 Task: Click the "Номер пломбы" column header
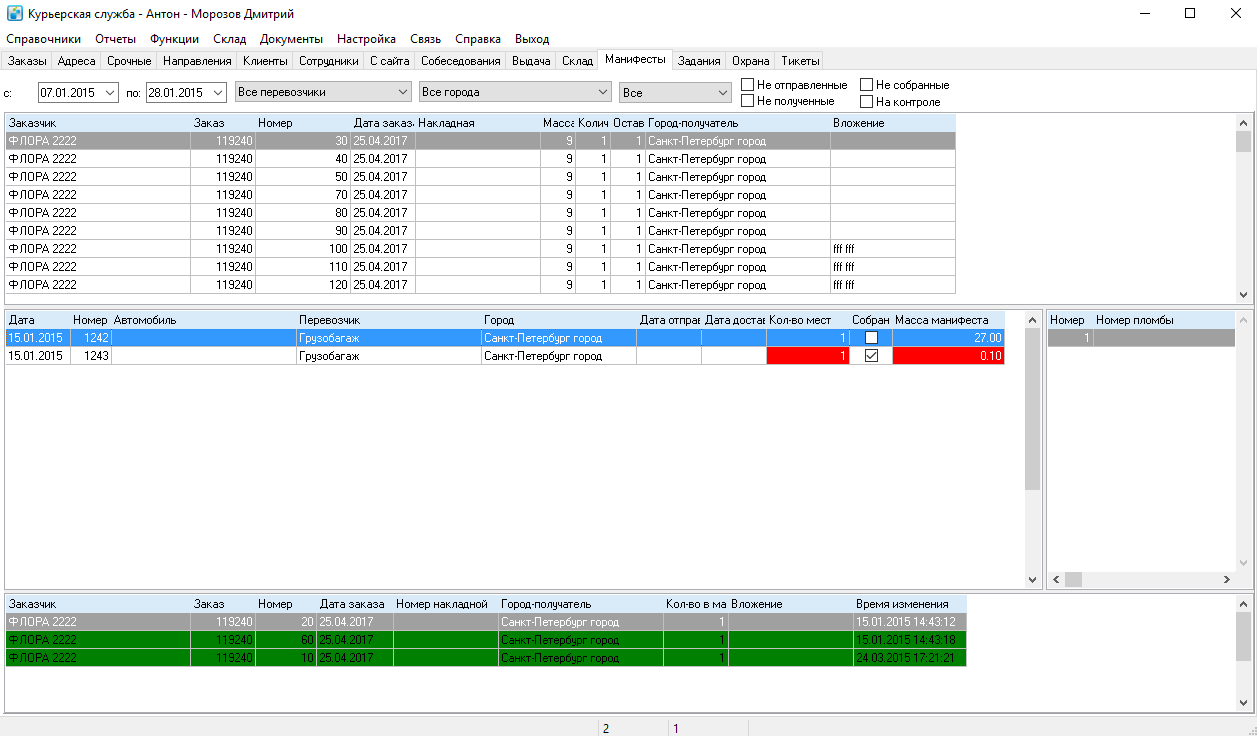click(x=1164, y=320)
